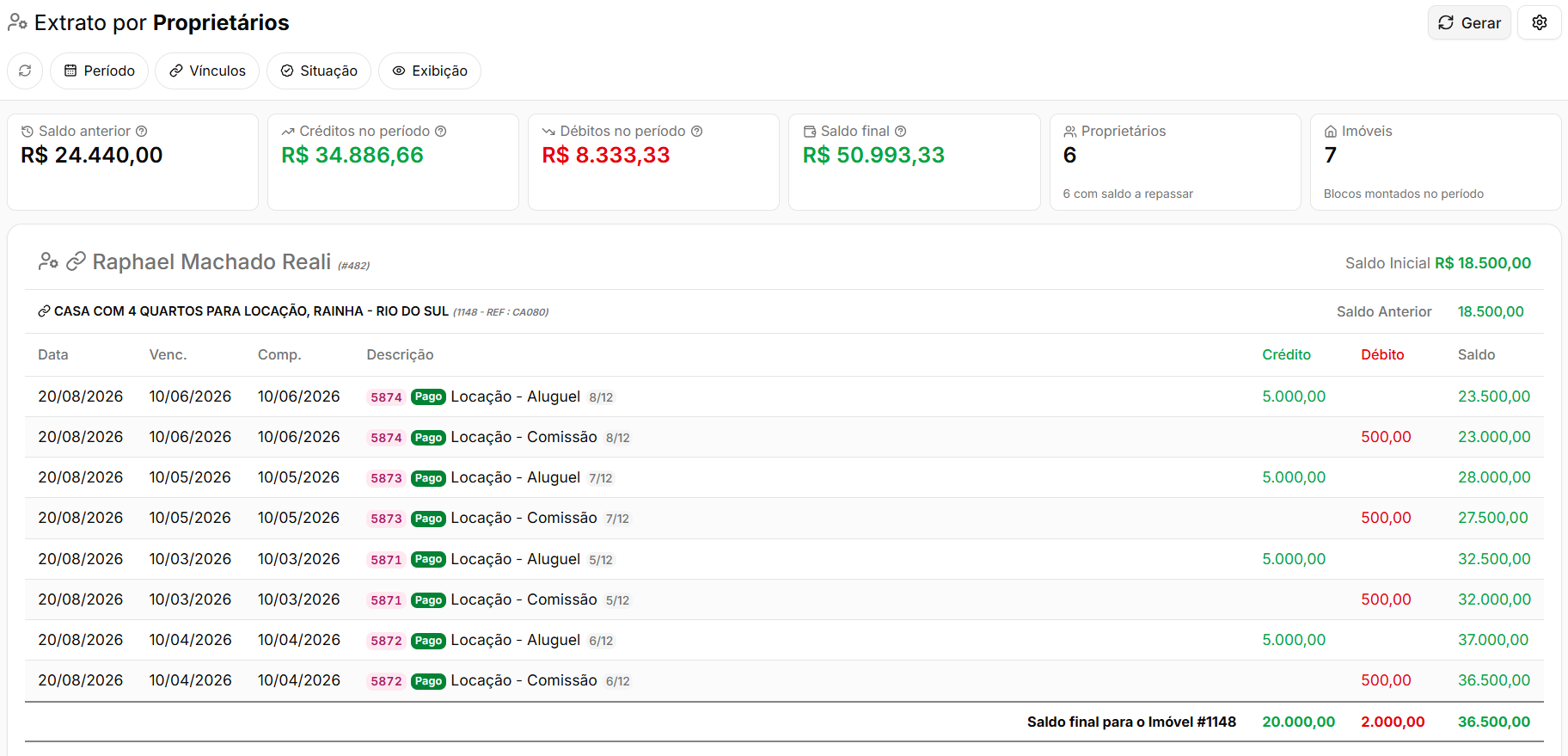
Task: Click the Crédito column header
Action: (x=1286, y=354)
